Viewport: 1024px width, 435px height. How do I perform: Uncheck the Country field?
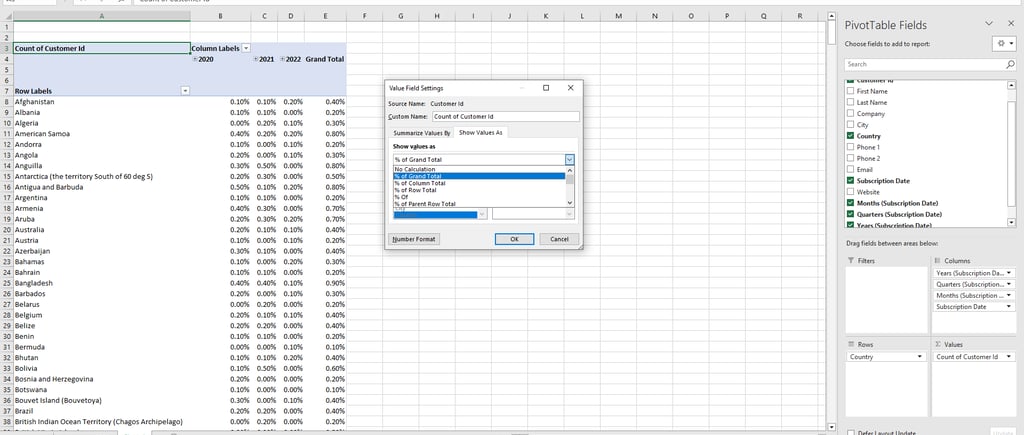pyautogui.click(x=850, y=136)
